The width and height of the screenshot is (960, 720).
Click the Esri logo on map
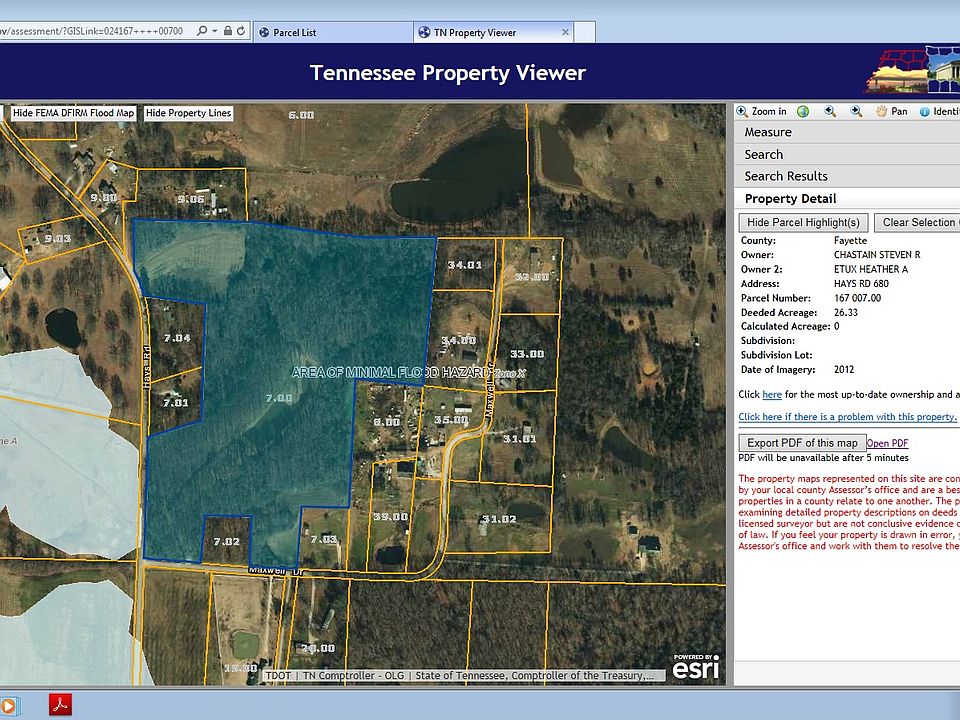pyautogui.click(x=695, y=666)
